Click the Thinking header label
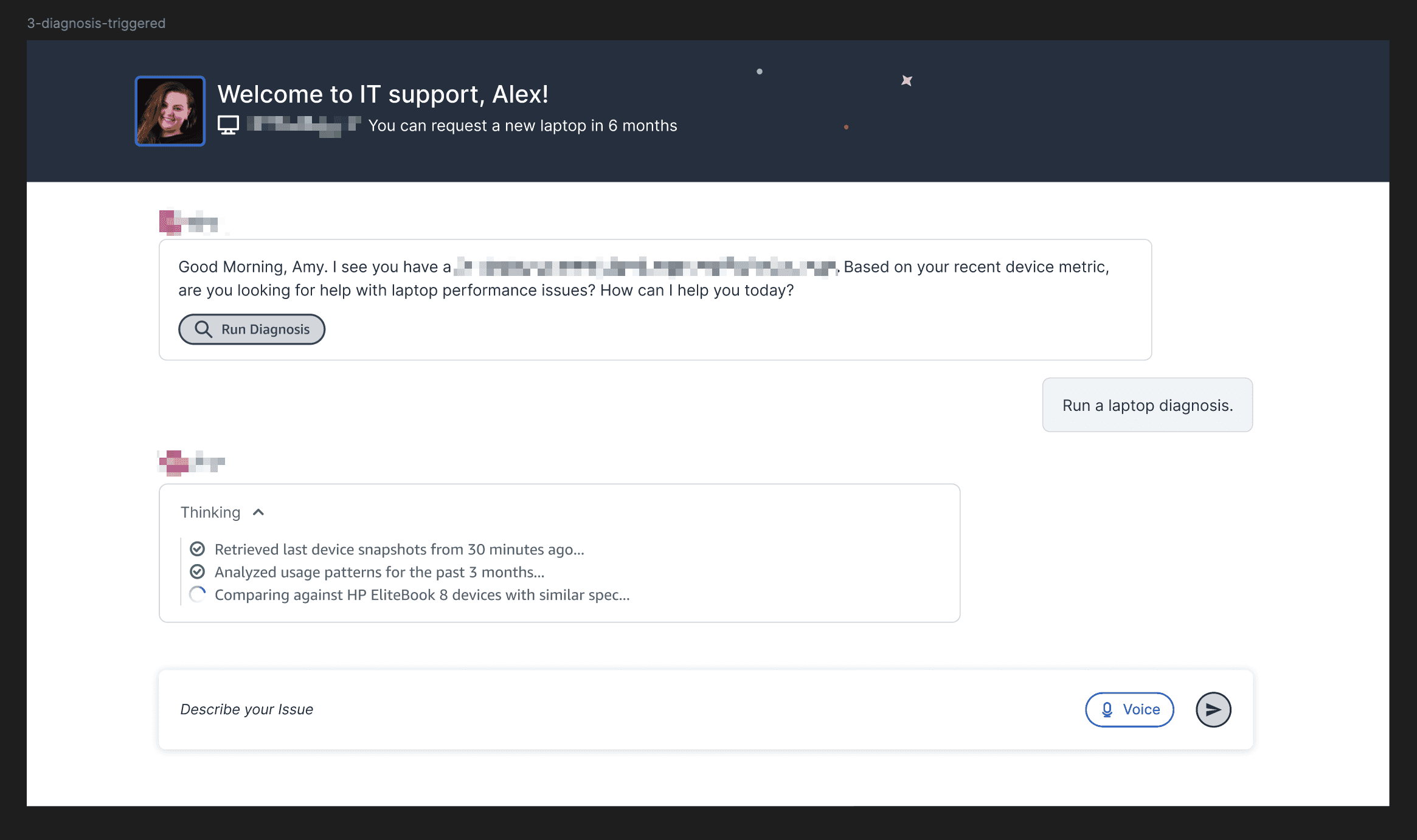 click(x=210, y=512)
